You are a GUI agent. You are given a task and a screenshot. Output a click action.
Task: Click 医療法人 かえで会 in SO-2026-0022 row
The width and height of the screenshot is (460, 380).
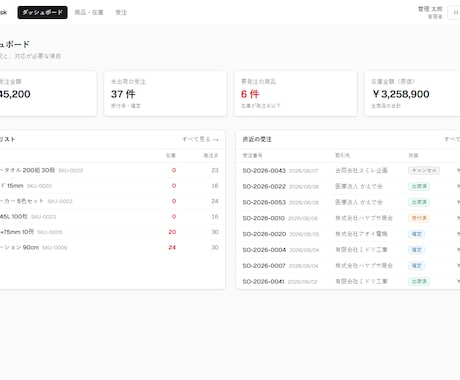(x=359, y=186)
